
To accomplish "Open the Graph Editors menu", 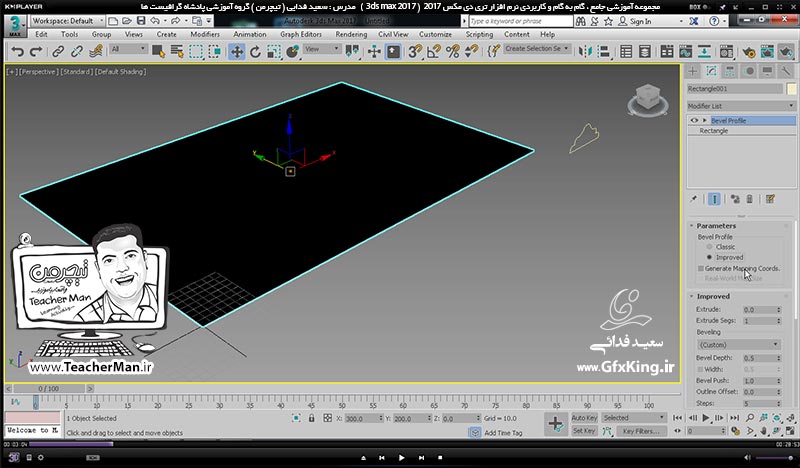I will click(301, 34).
